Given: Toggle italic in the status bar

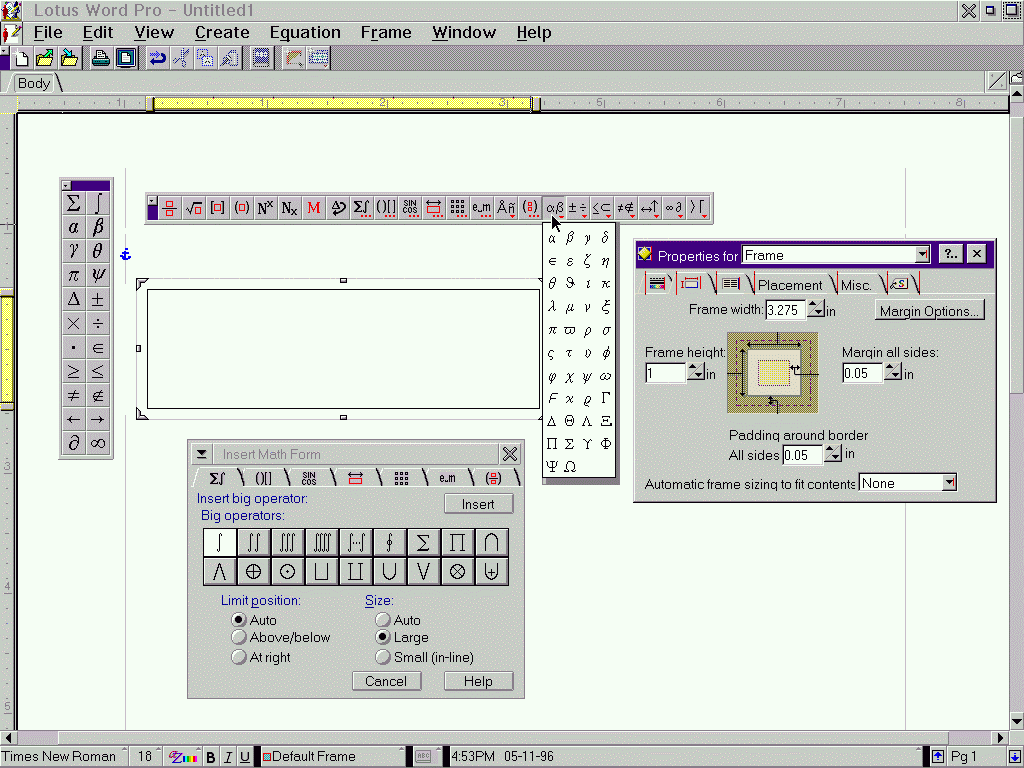Looking at the screenshot, I should coord(228,757).
